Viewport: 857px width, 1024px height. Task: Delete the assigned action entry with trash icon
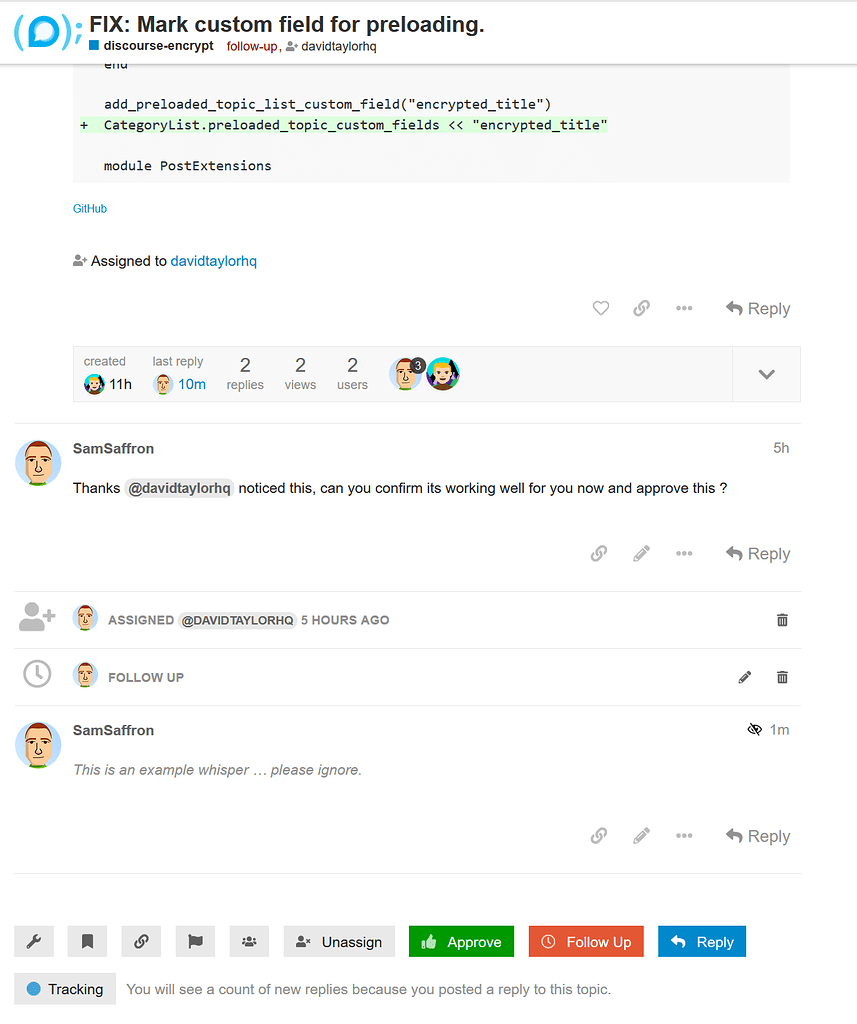pyautogui.click(x=782, y=620)
